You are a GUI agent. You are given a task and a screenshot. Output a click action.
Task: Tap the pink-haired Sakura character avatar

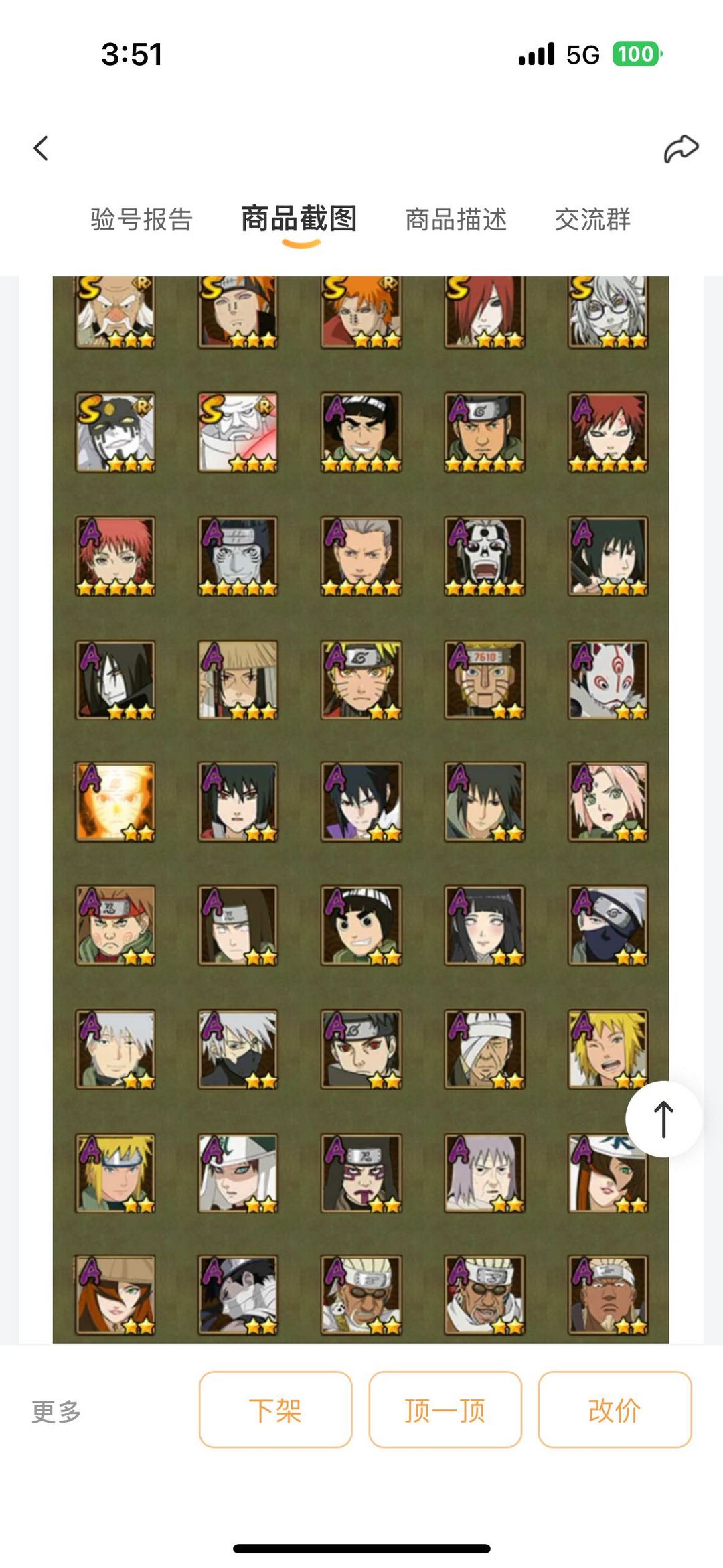point(608,802)
